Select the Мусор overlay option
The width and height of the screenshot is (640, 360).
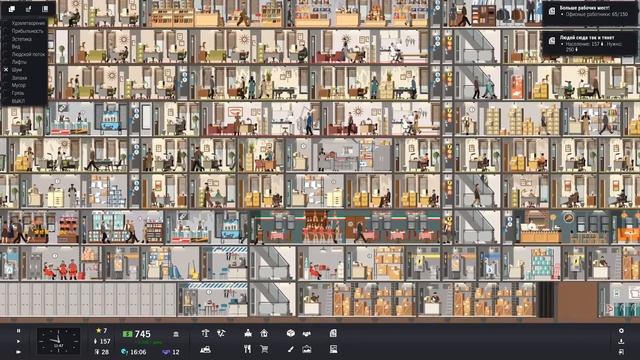pos(19,85)
